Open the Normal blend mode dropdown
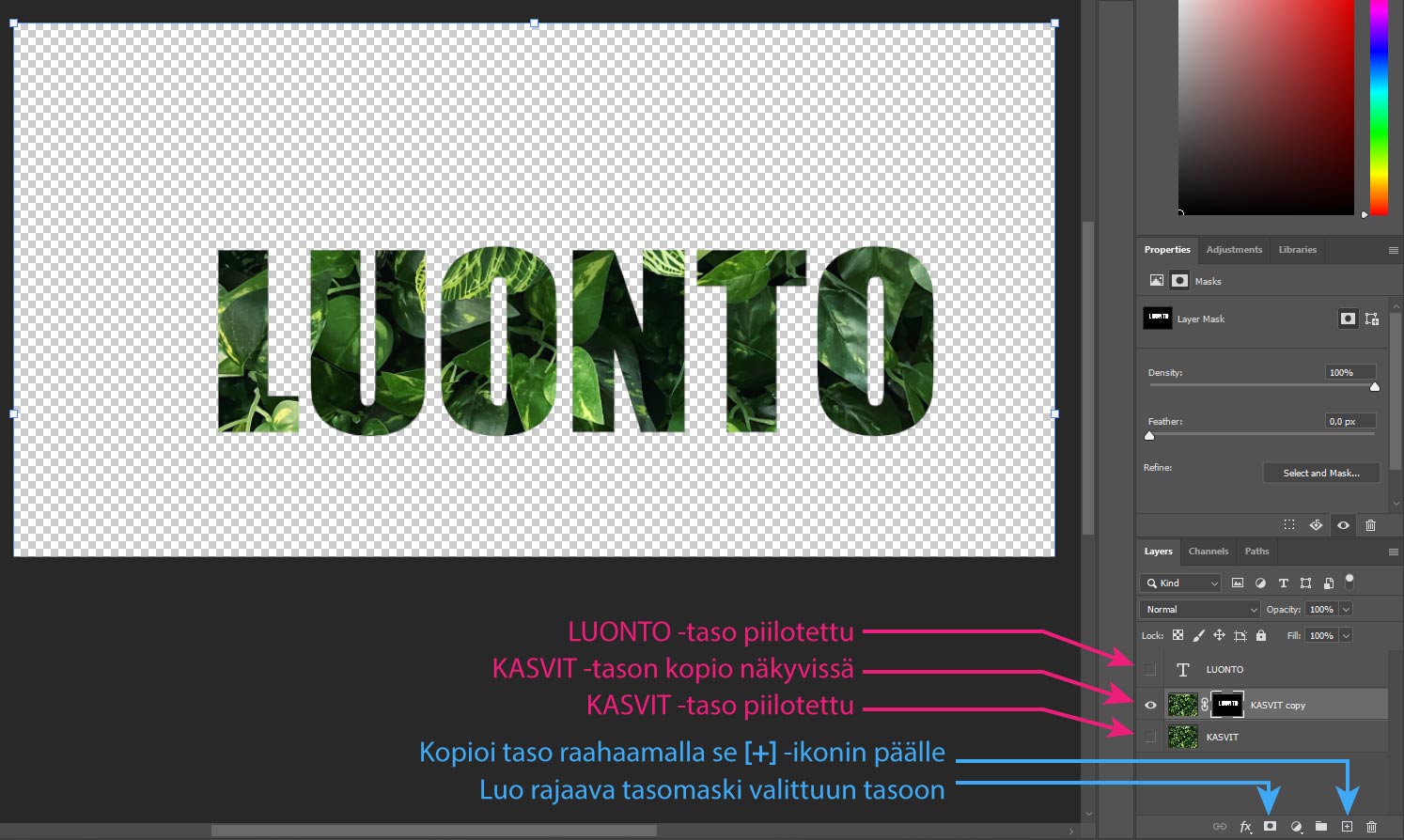This screenshot has width=1404, height=840. [x=1199, y=609]
